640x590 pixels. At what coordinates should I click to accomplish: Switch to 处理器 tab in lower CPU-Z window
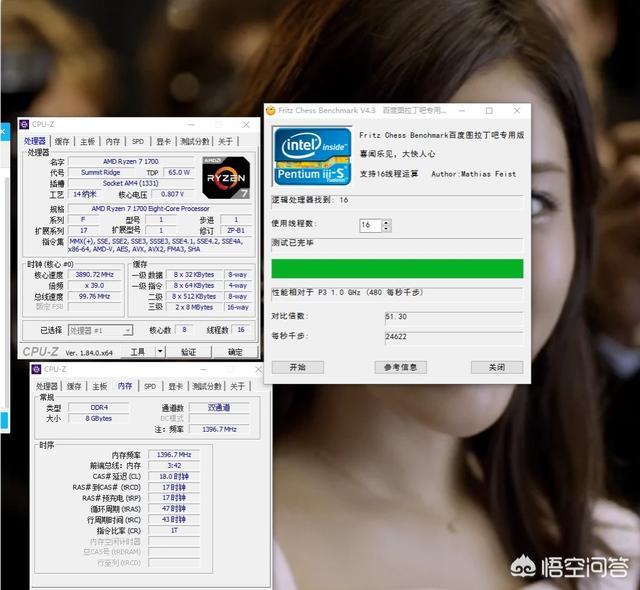[x=47, y=386]
